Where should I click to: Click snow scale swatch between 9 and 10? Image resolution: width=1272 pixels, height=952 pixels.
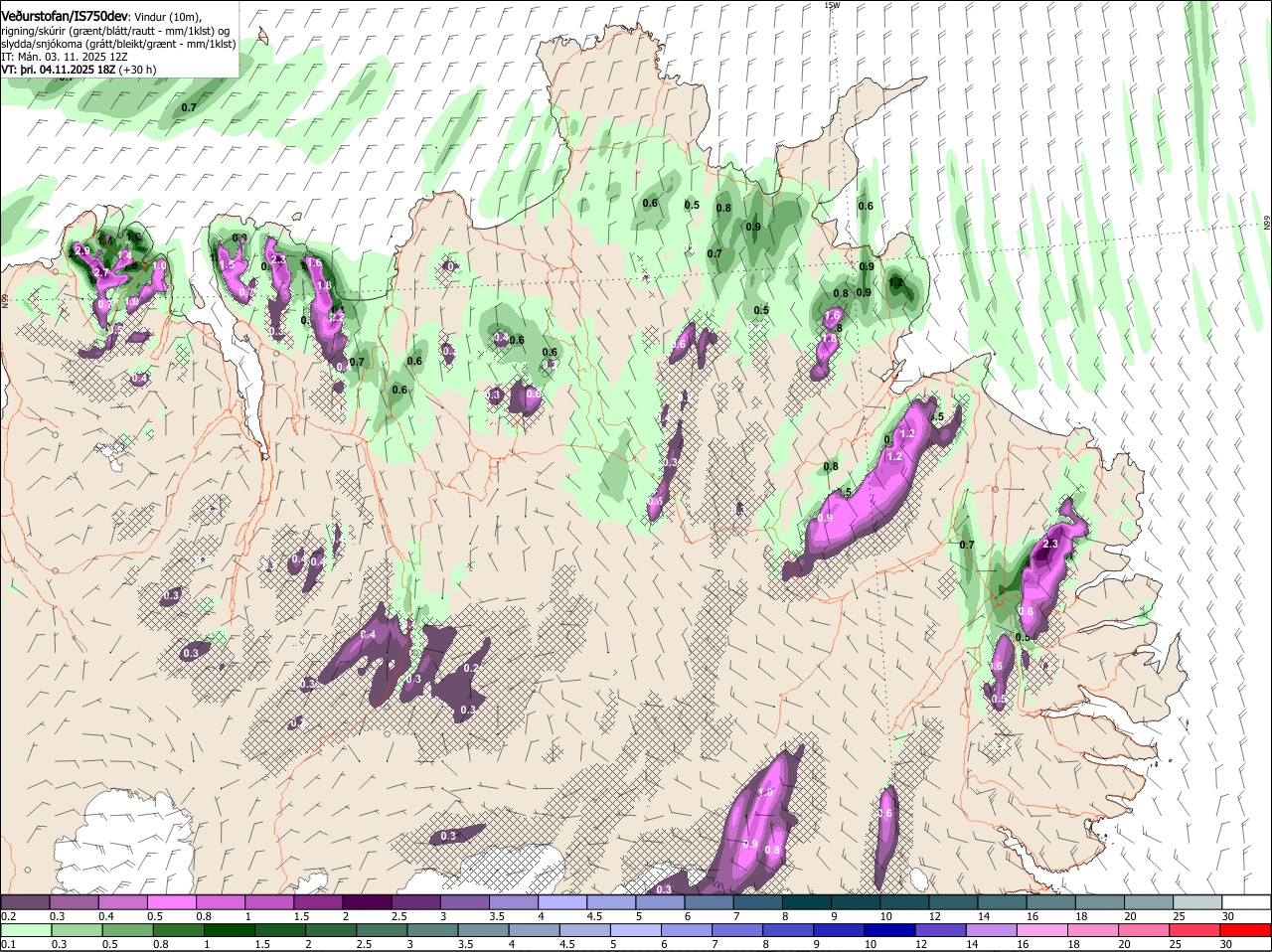pos(857,901)
